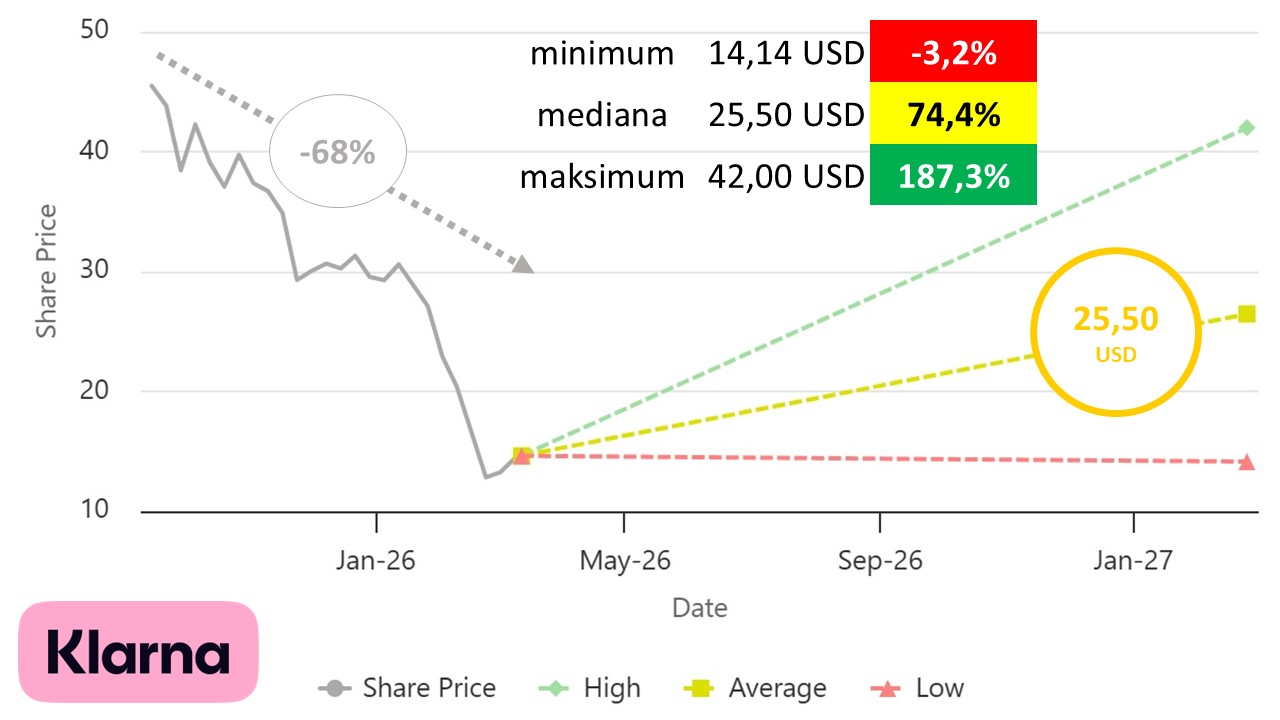1280x720 pixels.
Task: Click the green 187,3% cell
Action: pos(953,177)
